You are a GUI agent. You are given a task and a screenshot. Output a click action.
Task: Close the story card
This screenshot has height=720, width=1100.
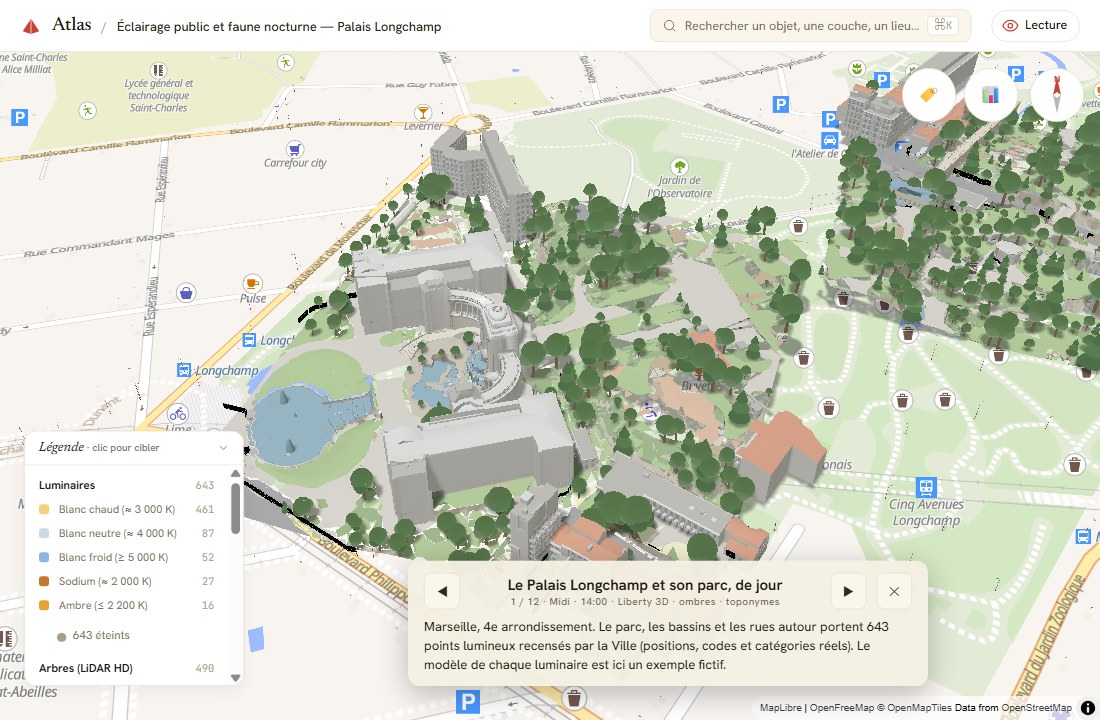(894, 591)
